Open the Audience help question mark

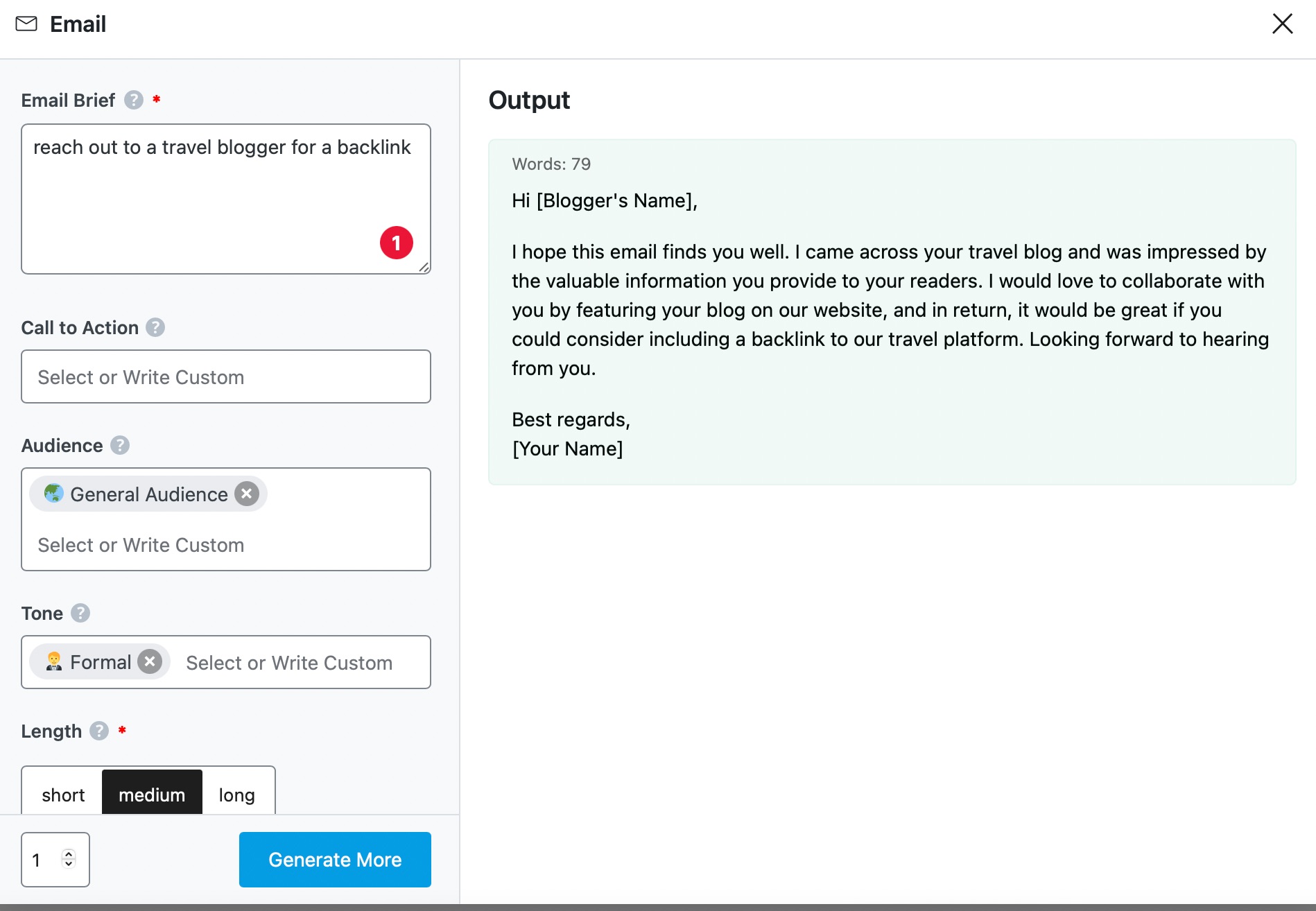coord(120,445)
